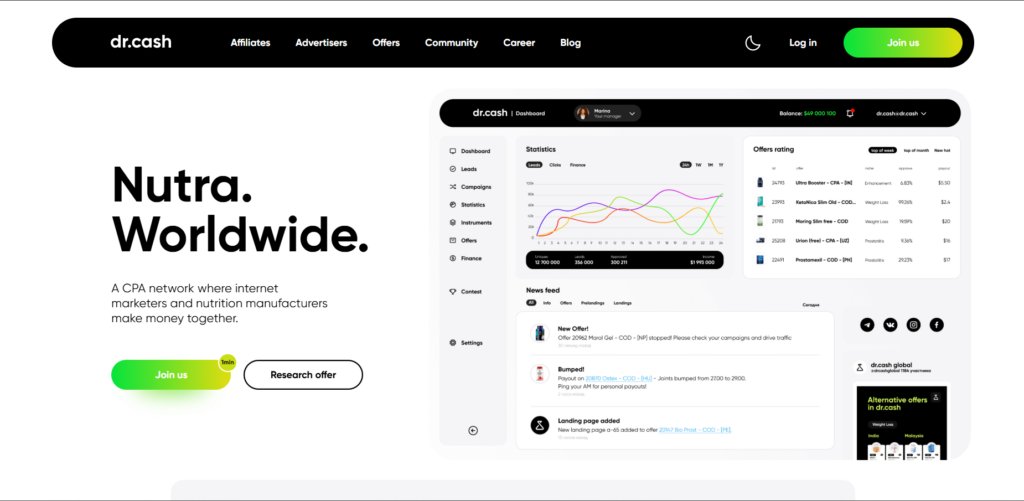Viewport: 1024px width, 501px height.
Task: Open the Contest trophy icon
Action: click(453, 291)
